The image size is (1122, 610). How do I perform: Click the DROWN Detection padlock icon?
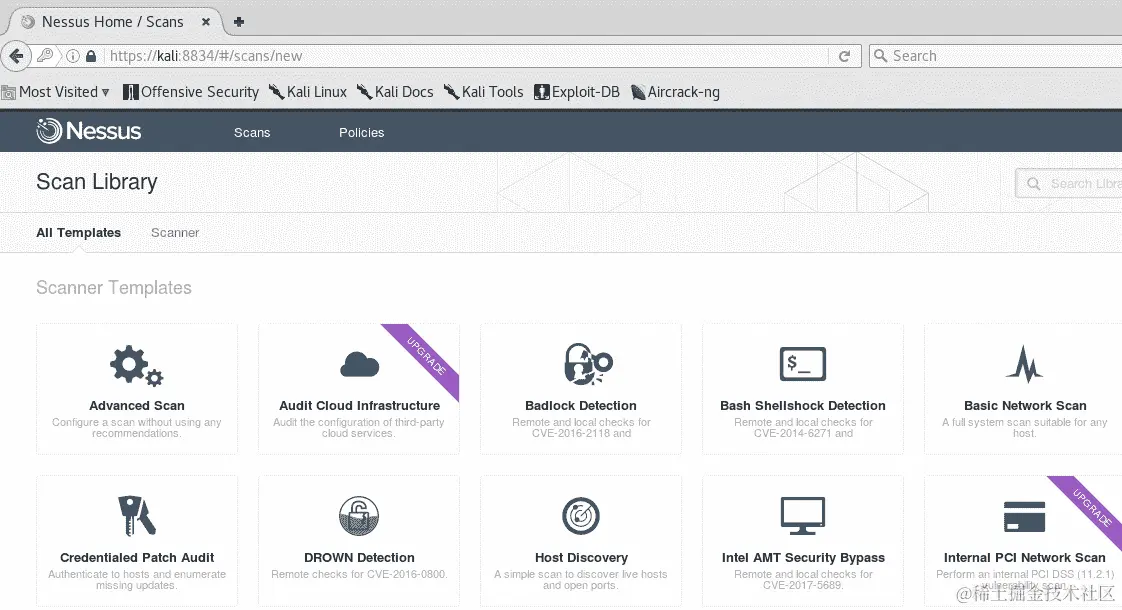pos(358,515)
